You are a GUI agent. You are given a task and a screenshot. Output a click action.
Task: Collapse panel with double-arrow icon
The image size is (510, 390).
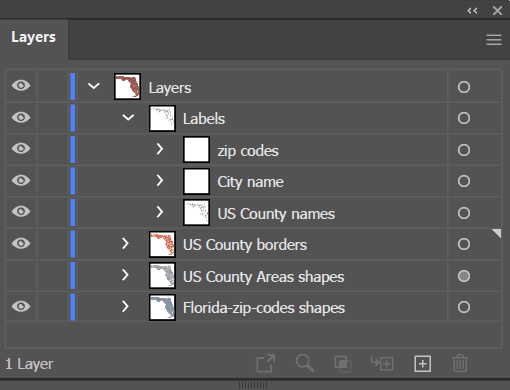pos(472,11)
